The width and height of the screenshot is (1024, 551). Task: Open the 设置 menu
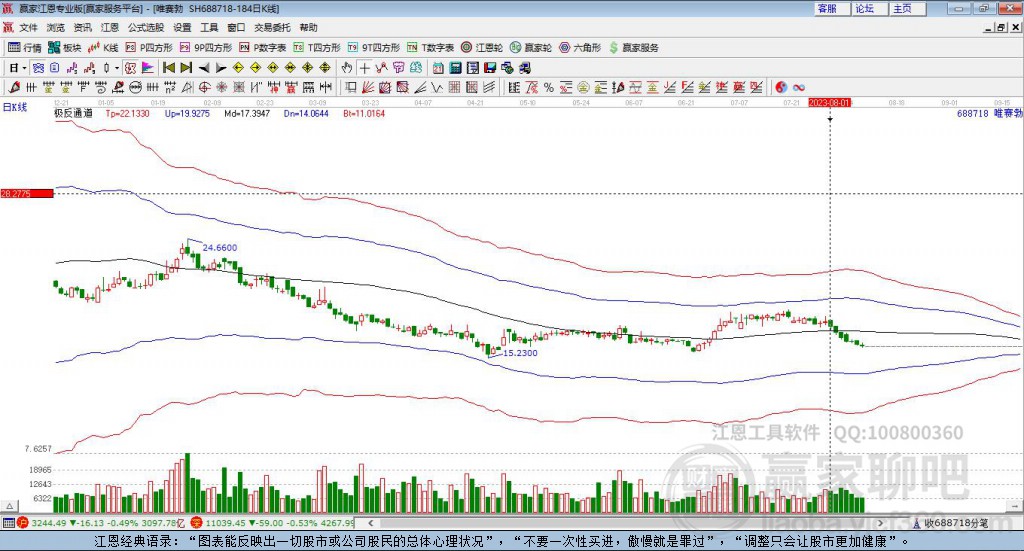point(182,27)
